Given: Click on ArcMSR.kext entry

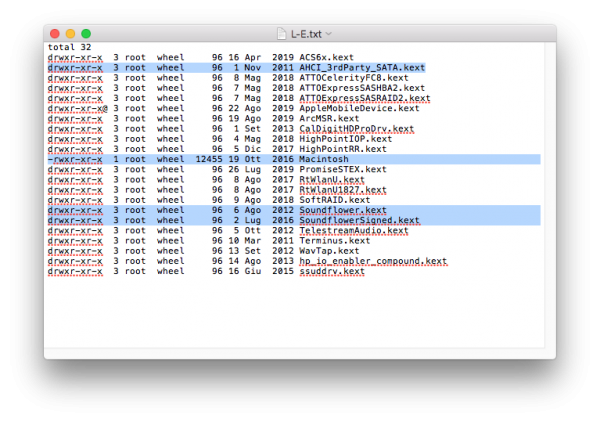Looking at the screenshot, I should (329, 119).
